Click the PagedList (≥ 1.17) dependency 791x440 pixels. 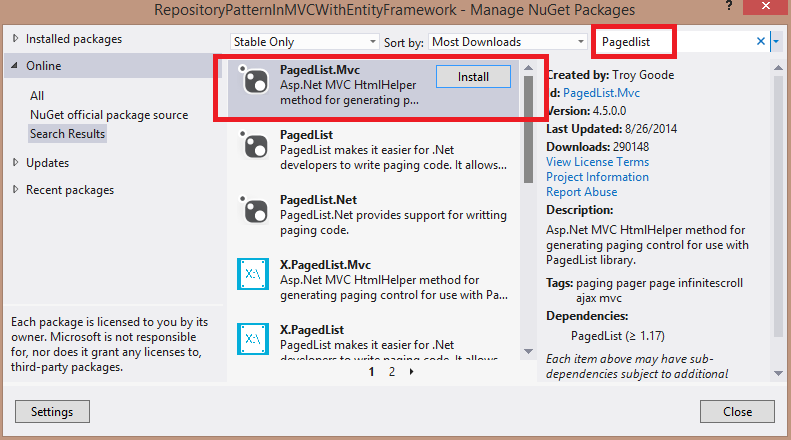click(618, 336)
